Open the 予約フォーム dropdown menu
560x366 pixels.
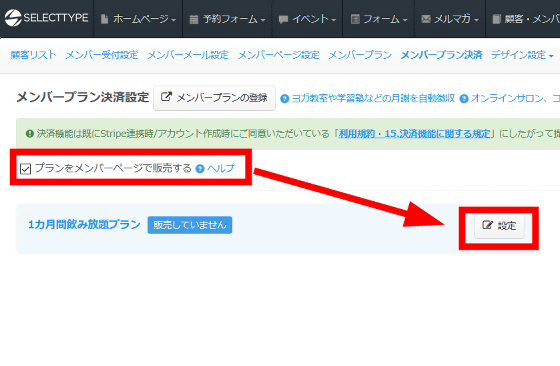(x=227, y=19)
